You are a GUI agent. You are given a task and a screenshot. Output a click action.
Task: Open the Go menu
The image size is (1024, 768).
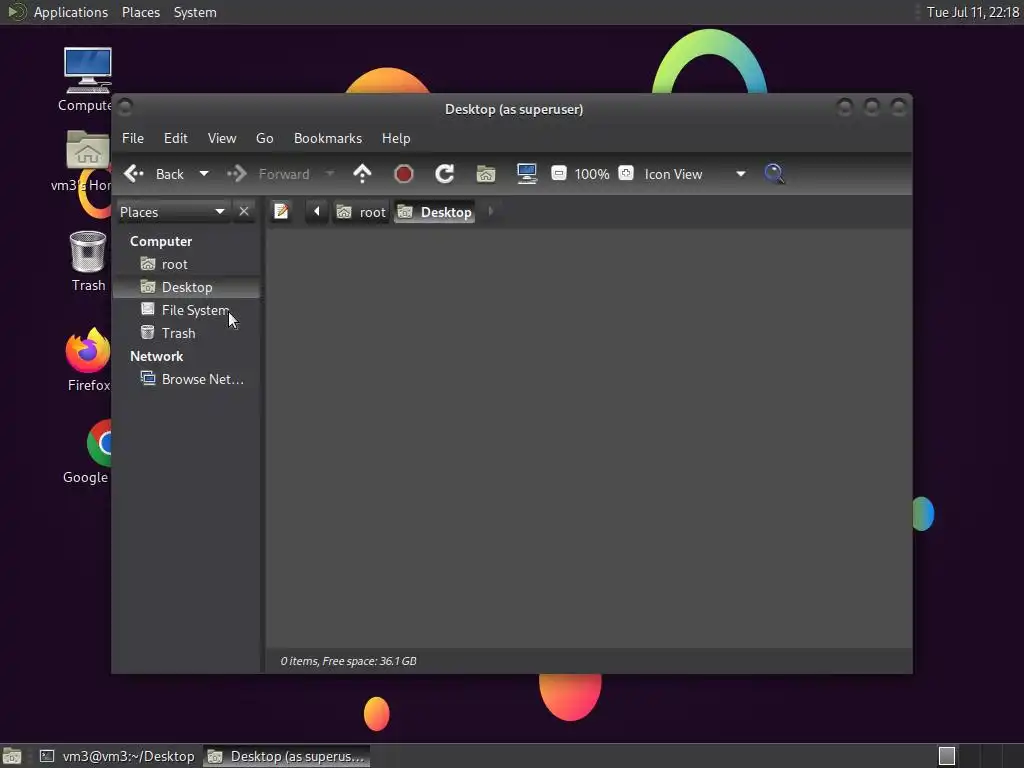point(264,138)
